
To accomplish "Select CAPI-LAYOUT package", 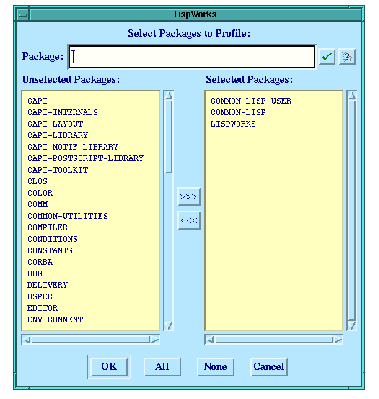I will tap(55, 124).
